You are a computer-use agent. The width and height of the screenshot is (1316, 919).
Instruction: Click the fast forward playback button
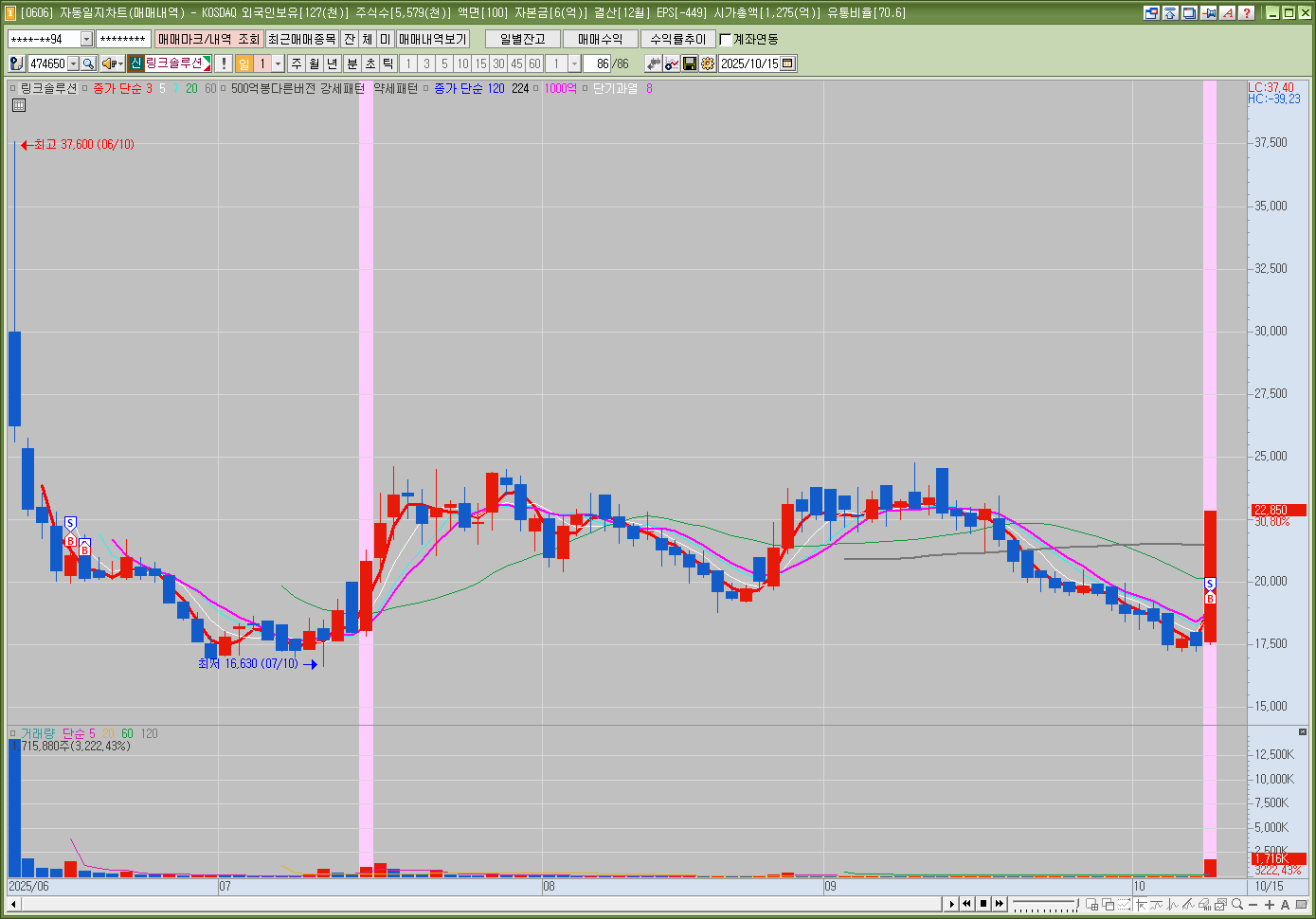1000,904
